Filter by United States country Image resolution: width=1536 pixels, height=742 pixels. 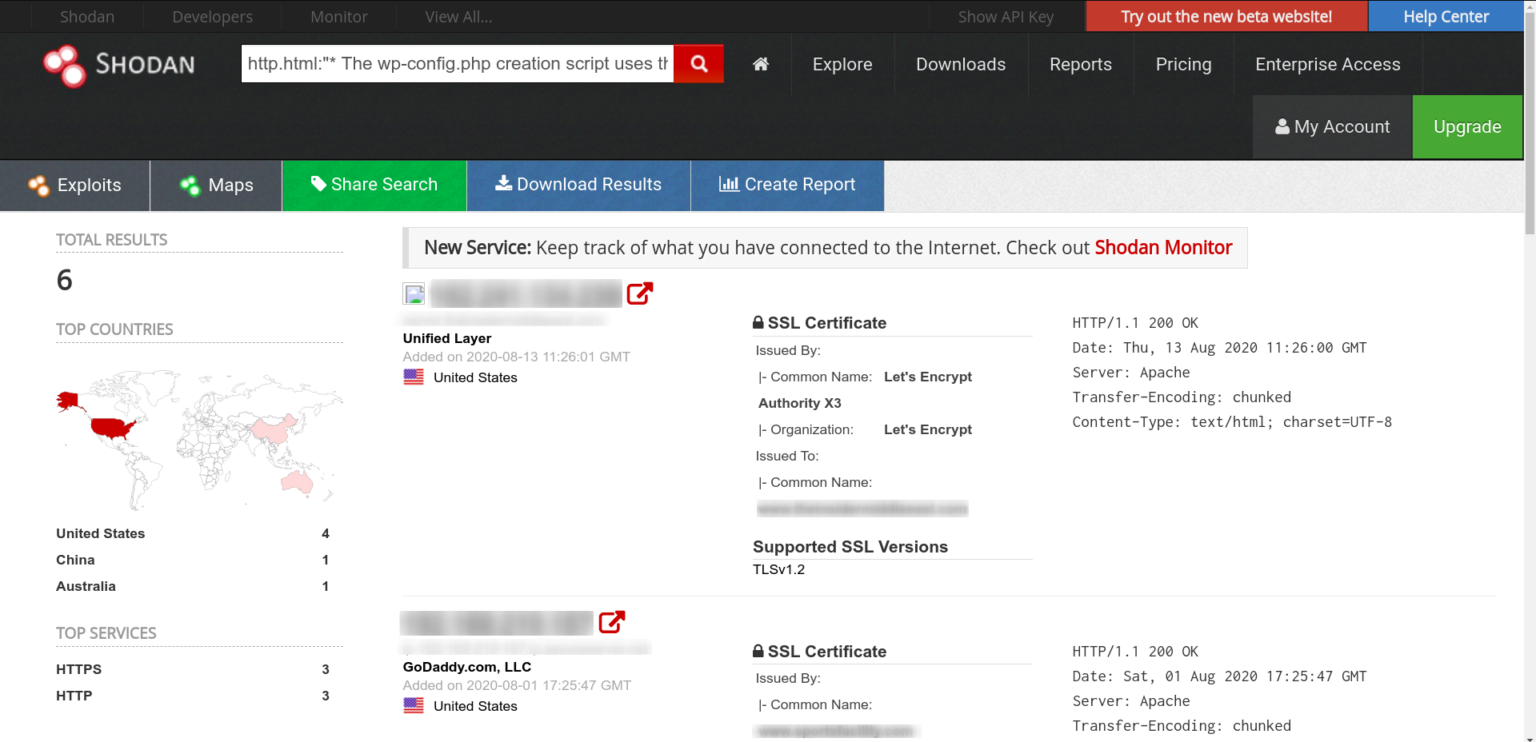100,533
